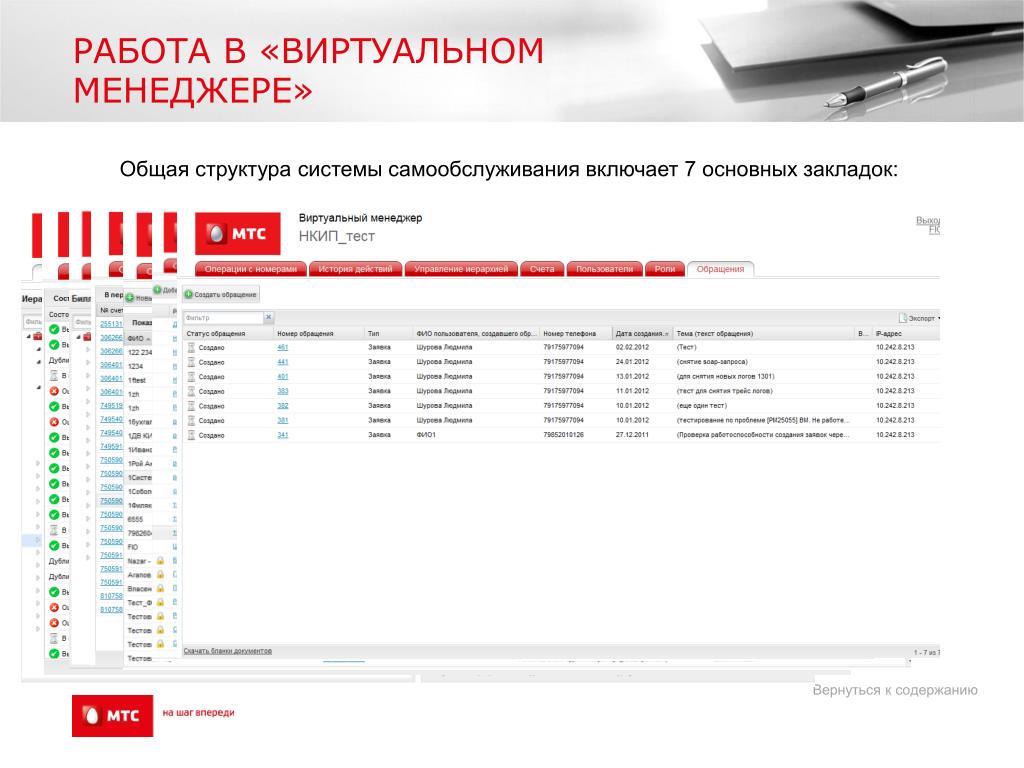
Task: Click the MTC logo in application header
Action: tap(238, 233)
